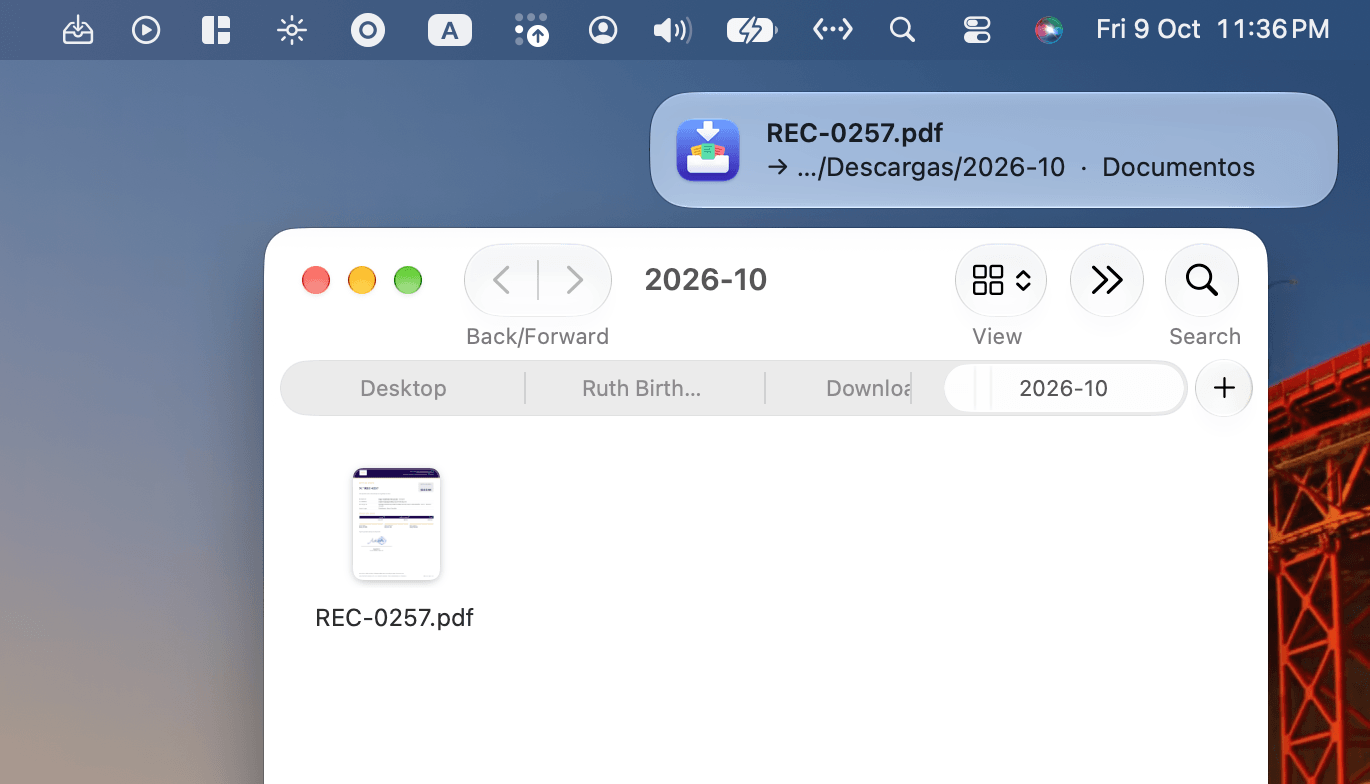Switch to the Desktop tab
The image size is (1370, 784).
click(x=403, y=388)
